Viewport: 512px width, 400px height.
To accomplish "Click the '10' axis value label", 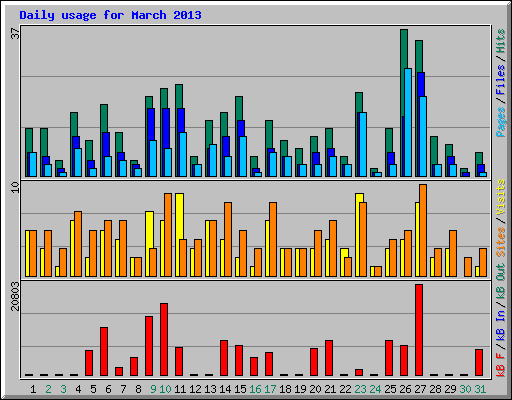I will point(15,187).
